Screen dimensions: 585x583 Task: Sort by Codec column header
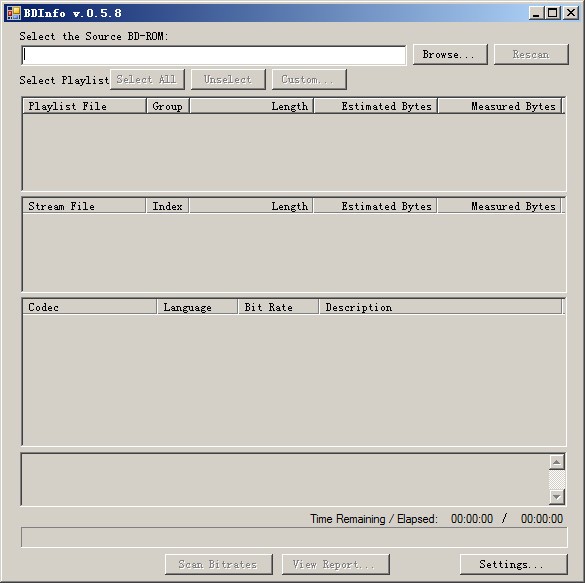click(x=90, y=307)
